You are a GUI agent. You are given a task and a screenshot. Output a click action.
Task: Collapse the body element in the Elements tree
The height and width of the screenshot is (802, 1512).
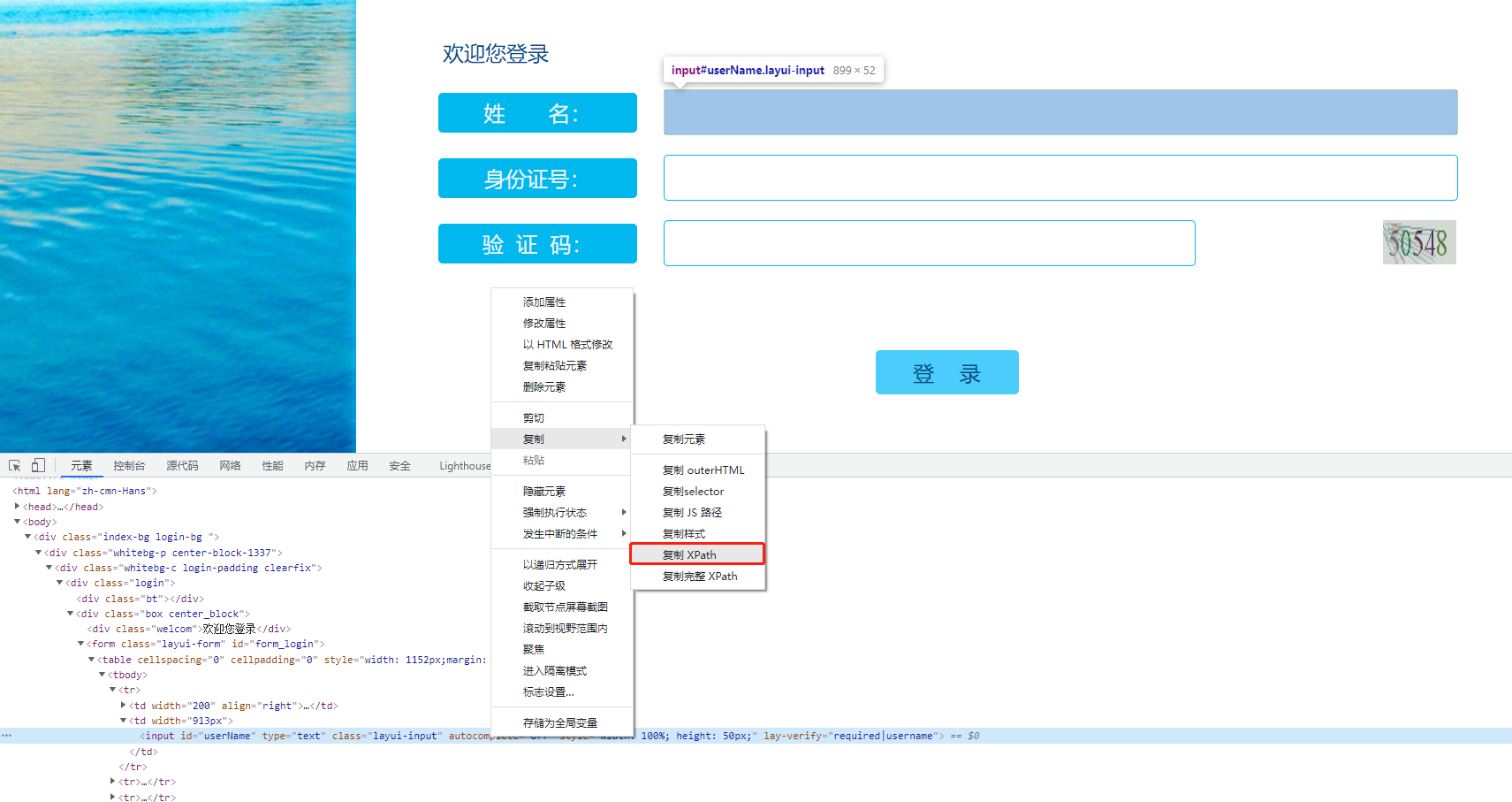coord(16,522)
